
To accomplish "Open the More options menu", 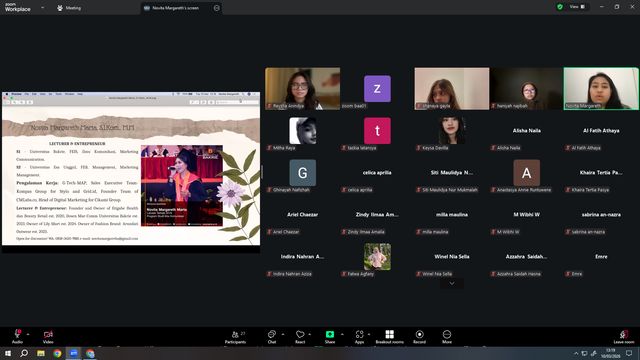I will pyautogui.click(x=447, y=337).
